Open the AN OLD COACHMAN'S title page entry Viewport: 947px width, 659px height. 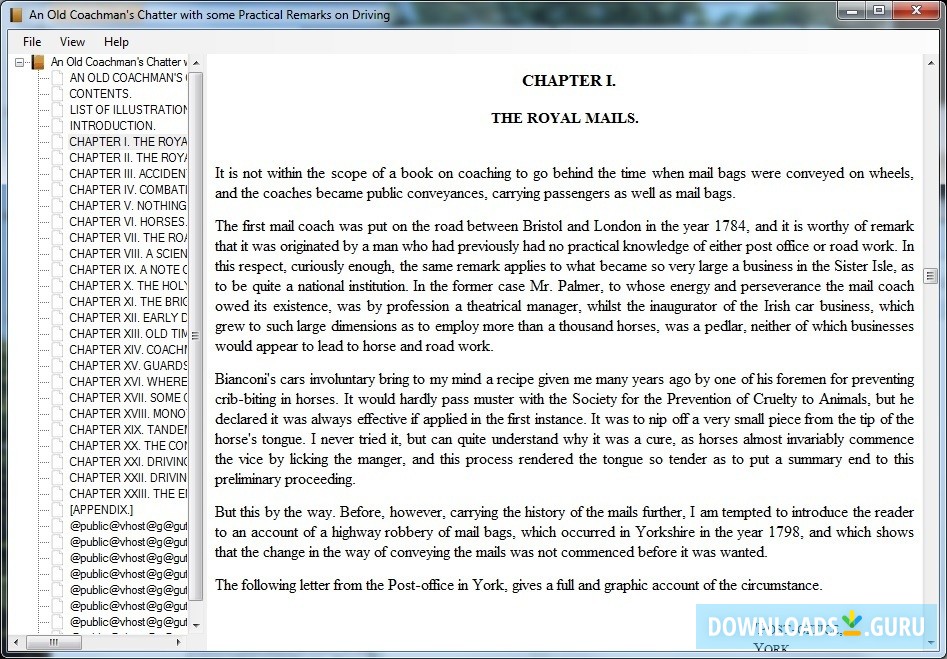coord(128,77)
